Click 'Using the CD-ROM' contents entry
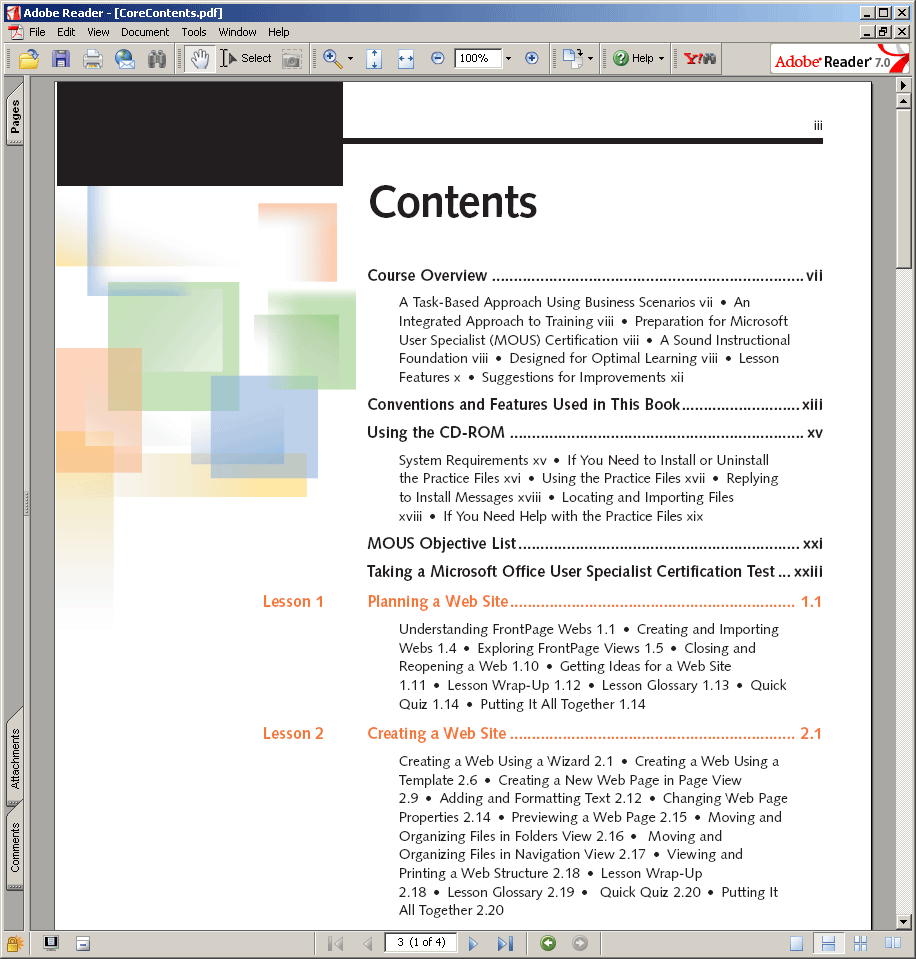 coord(595,432)
